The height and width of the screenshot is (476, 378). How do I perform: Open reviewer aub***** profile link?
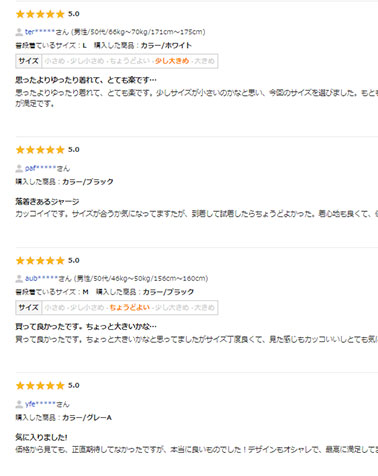pos(41,279)
